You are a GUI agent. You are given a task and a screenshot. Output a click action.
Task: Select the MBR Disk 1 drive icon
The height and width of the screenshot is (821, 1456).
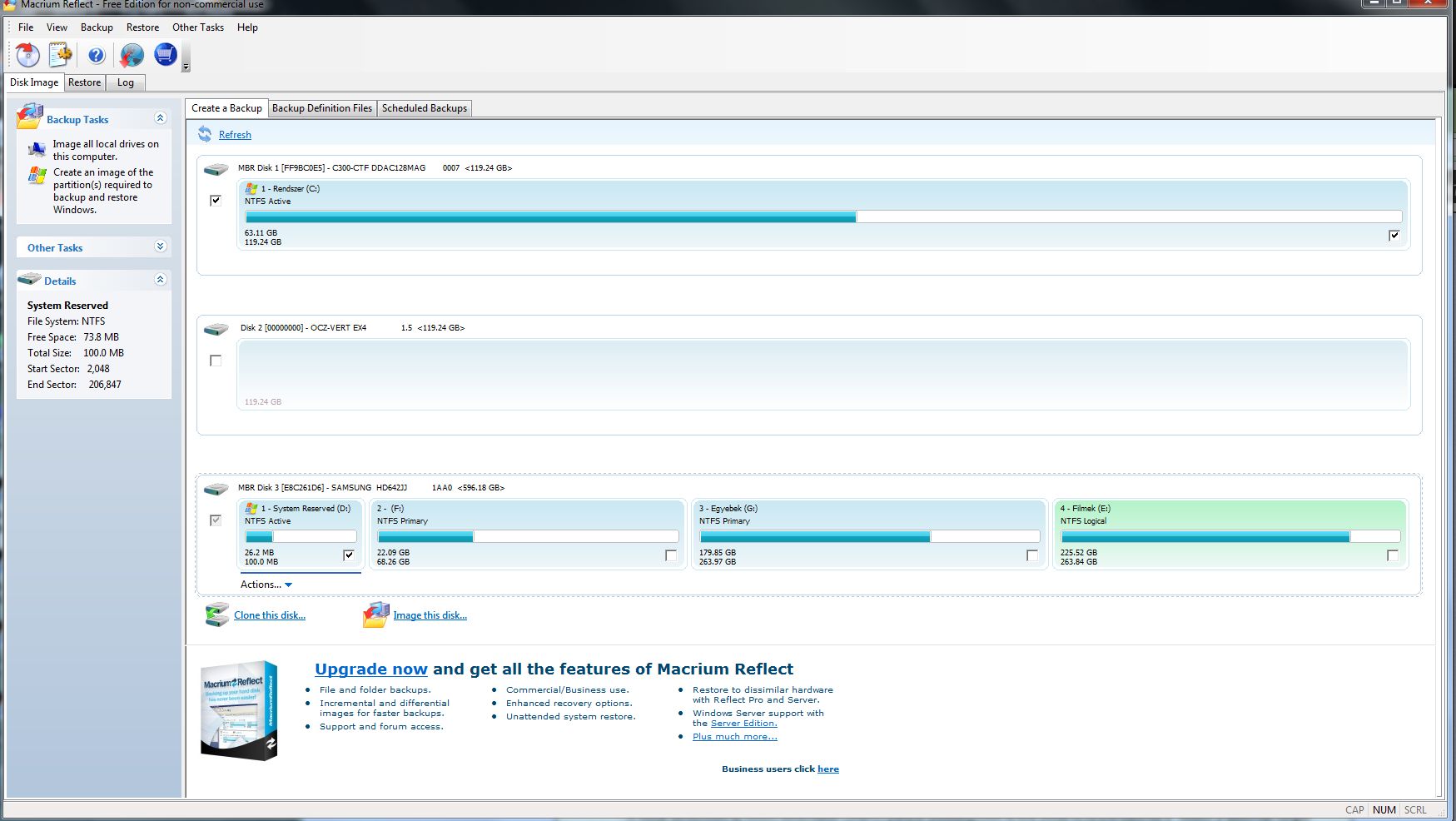coord(216,169)
